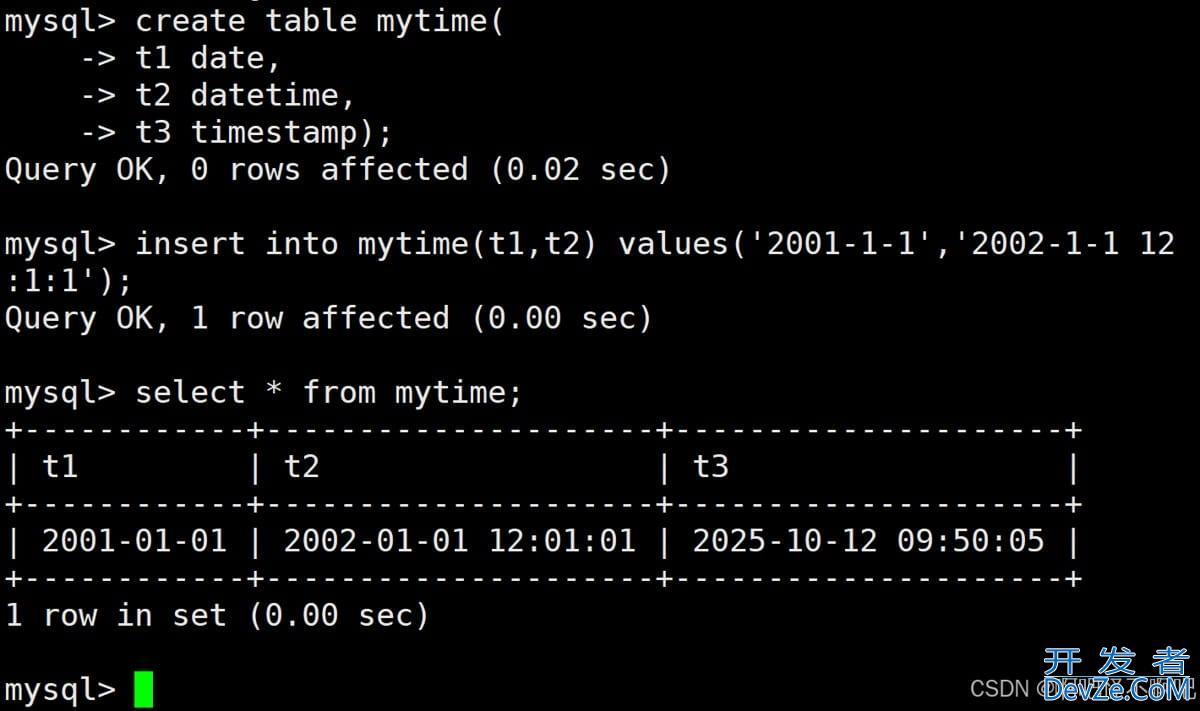The width and height of the screenshot is (1200, 711).
Task: Click the 'create table mytime(' command text
Action: (319, 21)
